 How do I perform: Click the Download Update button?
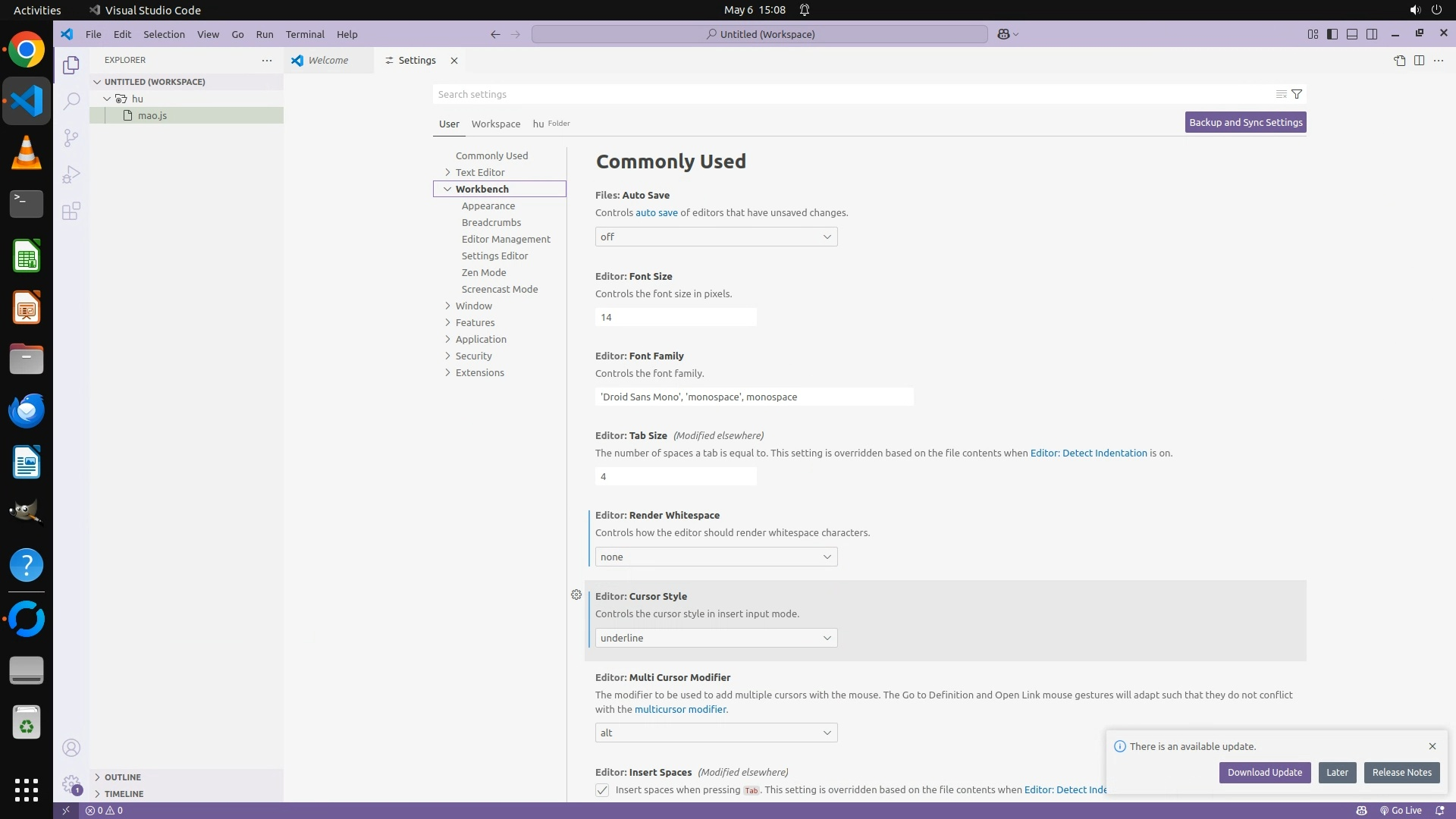pyautogui.click(x=1264, y=773)
